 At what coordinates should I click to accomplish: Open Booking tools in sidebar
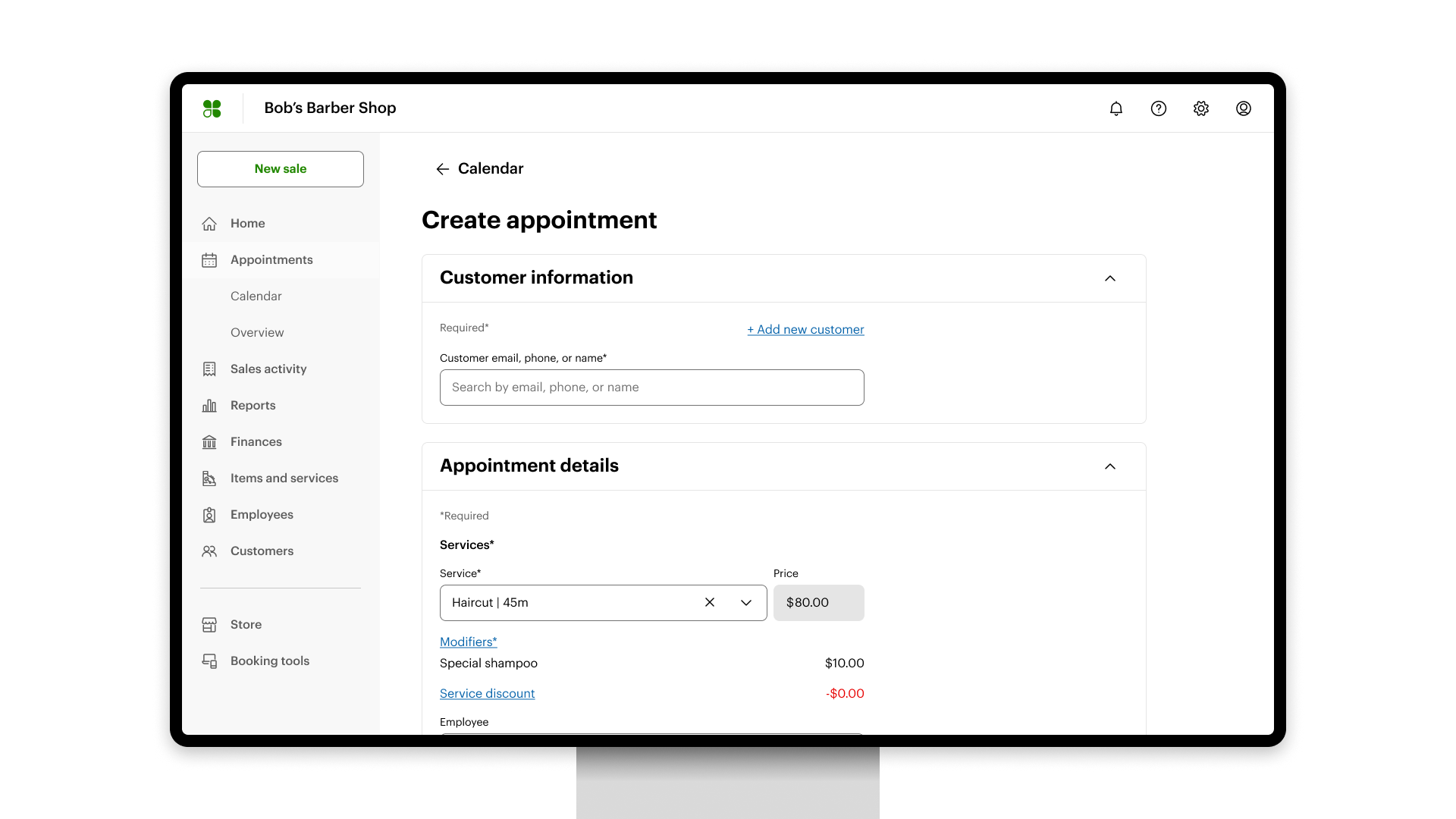[269, 661]
